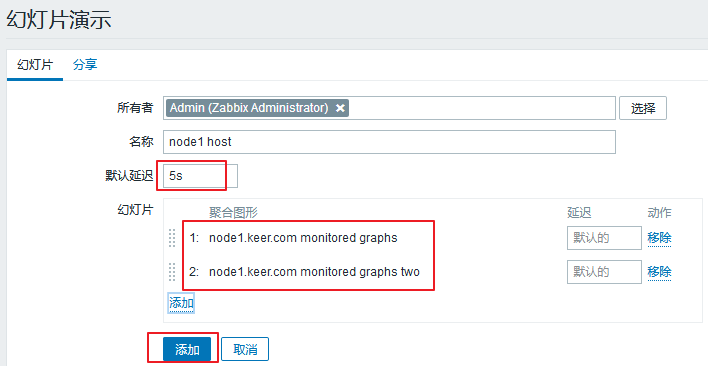Click the 所有者 multiselect field empty area
Image resolution: width=708 pixels, height=366 pixels.
point(481,108)
